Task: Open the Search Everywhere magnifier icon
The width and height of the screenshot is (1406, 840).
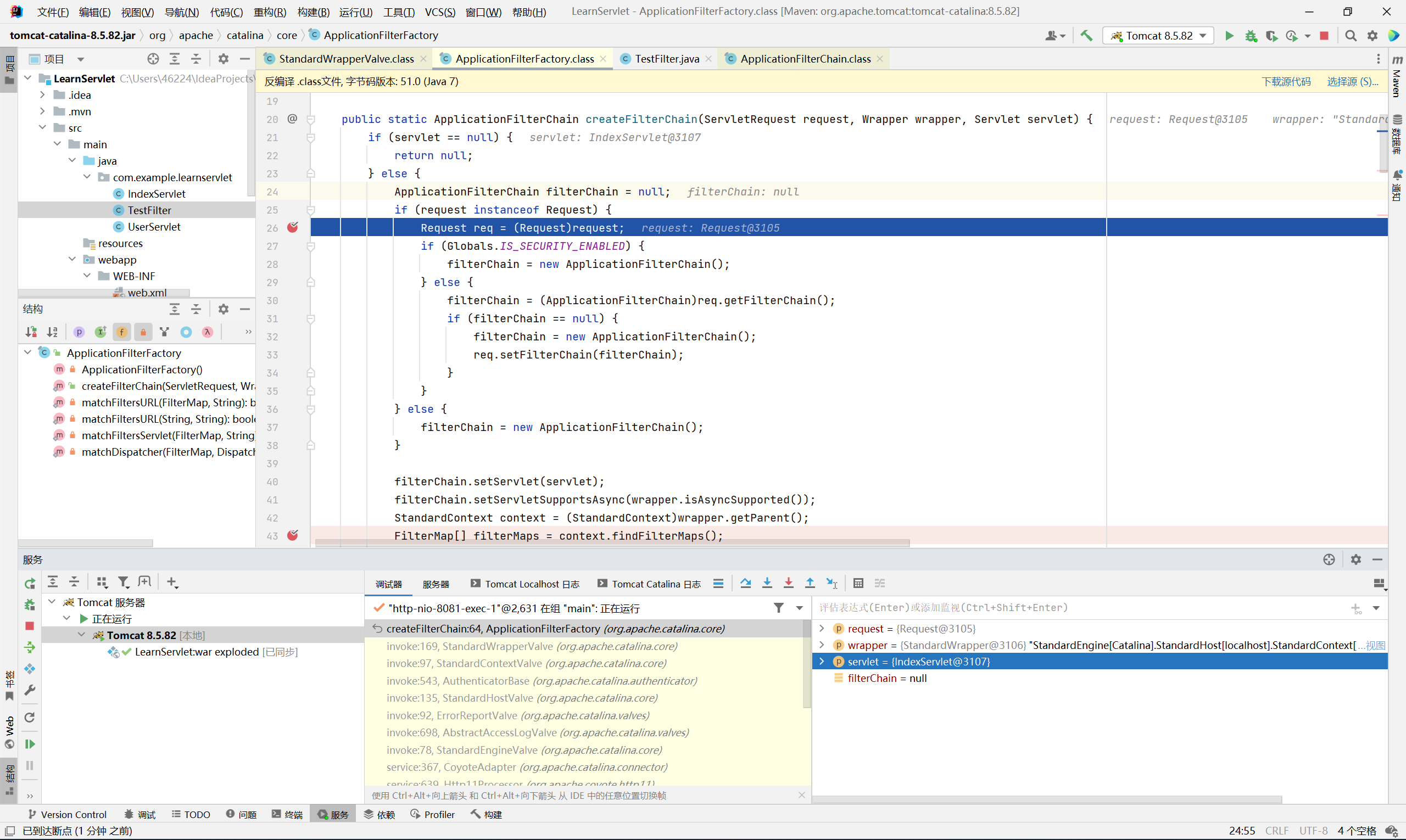Action: coord(1351,36)
